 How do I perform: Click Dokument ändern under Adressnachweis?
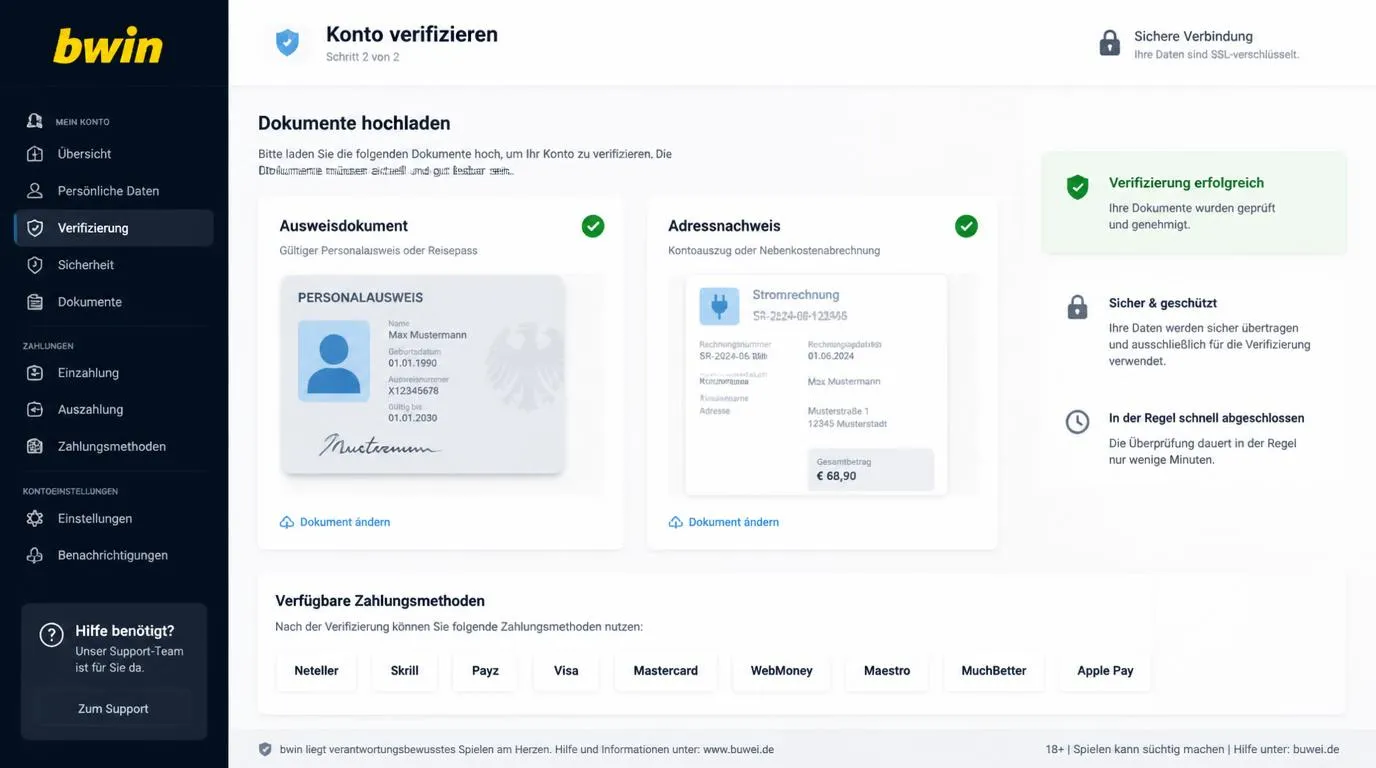pyautogui.click(x=724, y=522)
